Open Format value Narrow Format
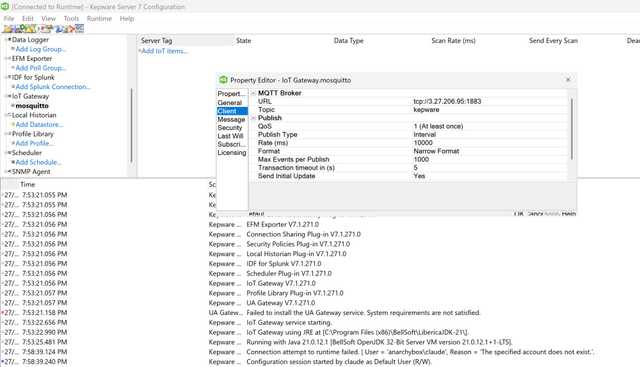Viewport: 640px width, 367px height. pyautogui.click(x=489, y=151)
